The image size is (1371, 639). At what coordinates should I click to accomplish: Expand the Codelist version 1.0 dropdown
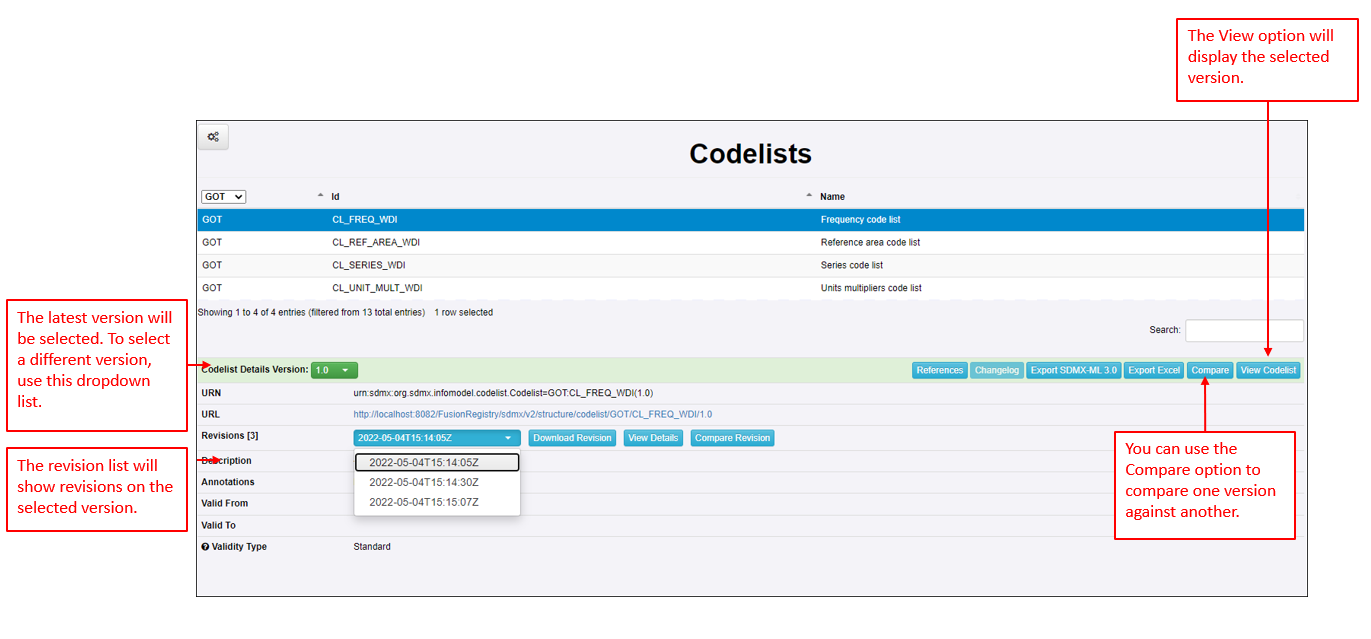click(x=334, y=370)
